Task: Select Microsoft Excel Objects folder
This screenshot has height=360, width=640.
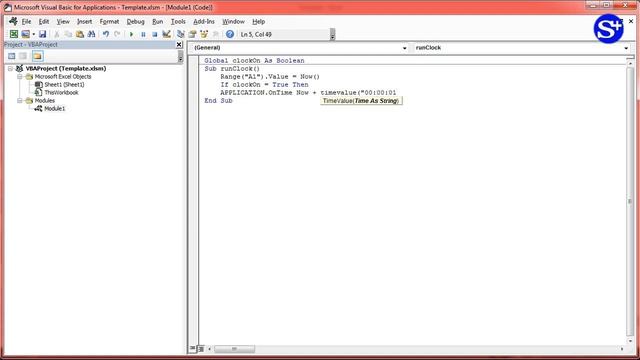Action: [63, 77]
